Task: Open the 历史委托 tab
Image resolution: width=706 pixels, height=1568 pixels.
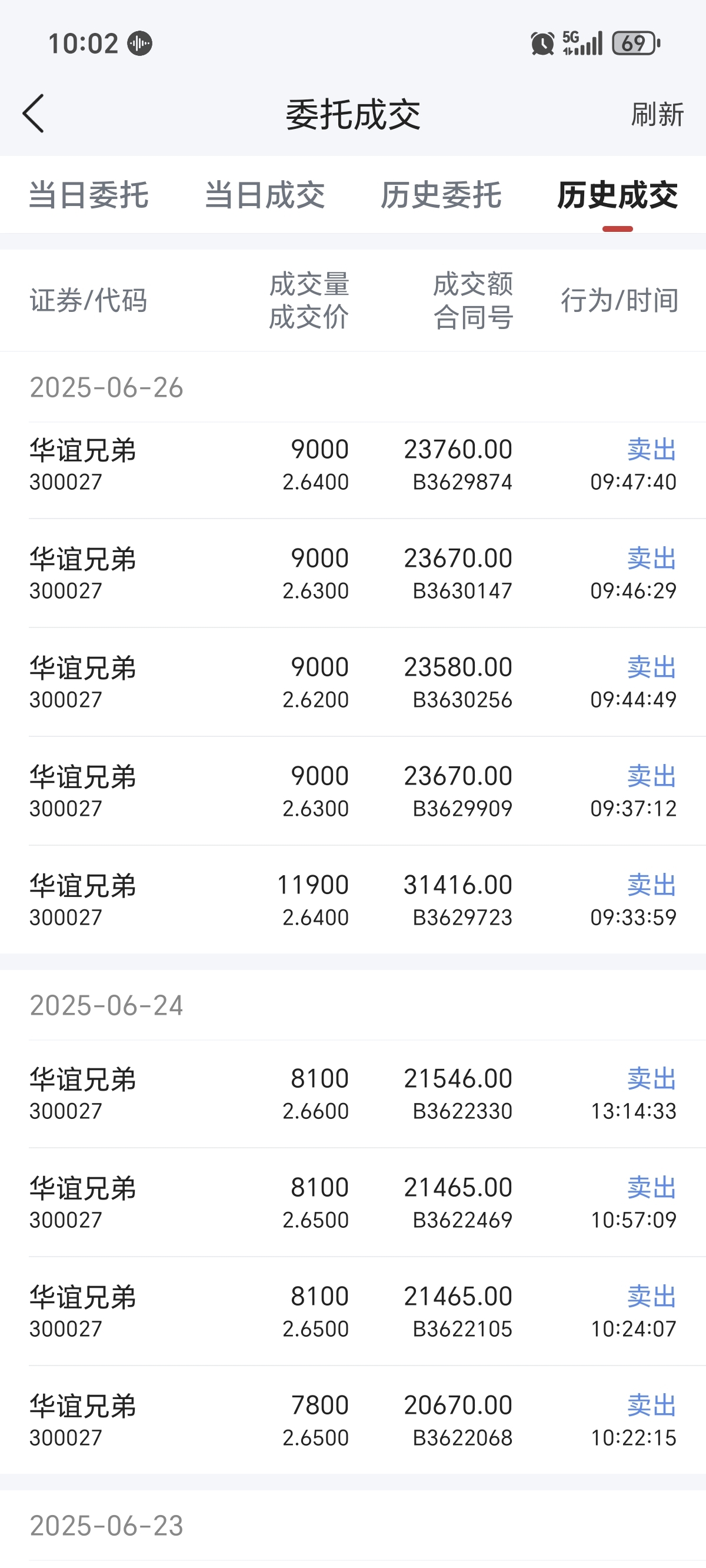Action: click(x=441, y=195)
